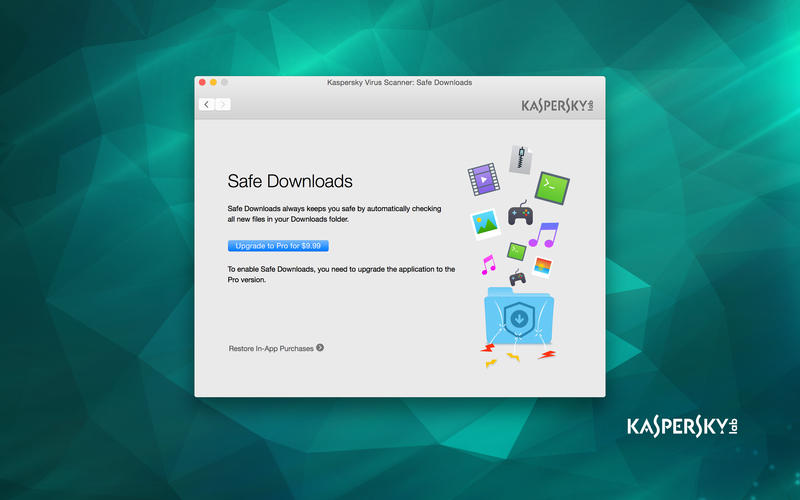Close the window with the red button
Viewport: 800px width, 500px height.
[x=202, y=82]
